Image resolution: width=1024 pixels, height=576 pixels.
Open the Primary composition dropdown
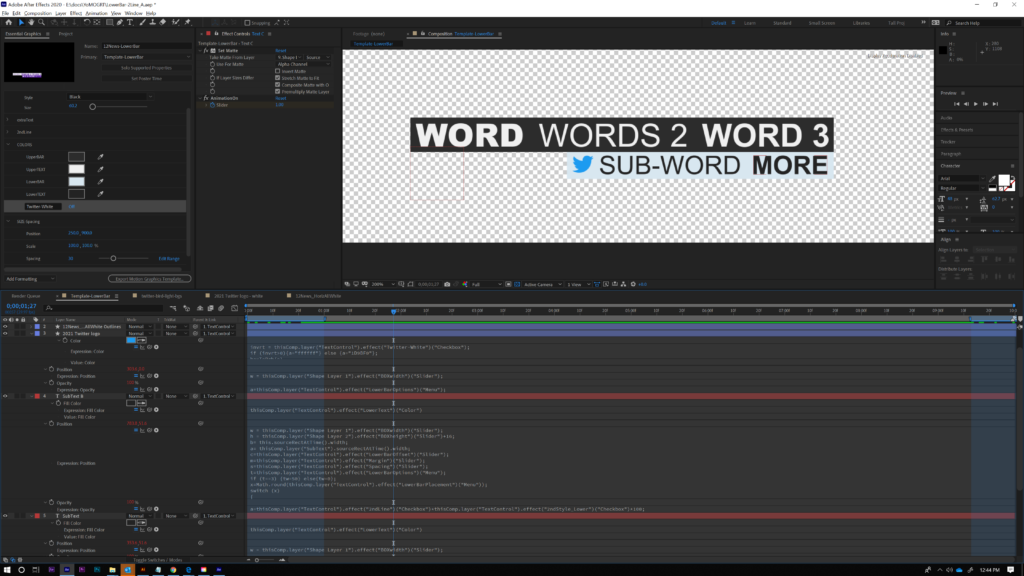(x=146, y=57)
